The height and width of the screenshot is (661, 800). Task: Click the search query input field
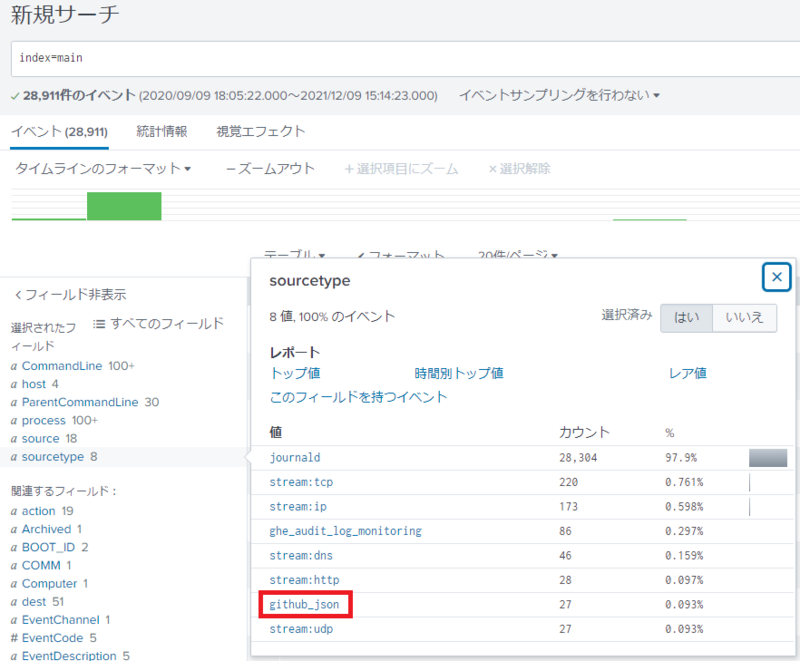pyautogui.click(x=406, y=58)
